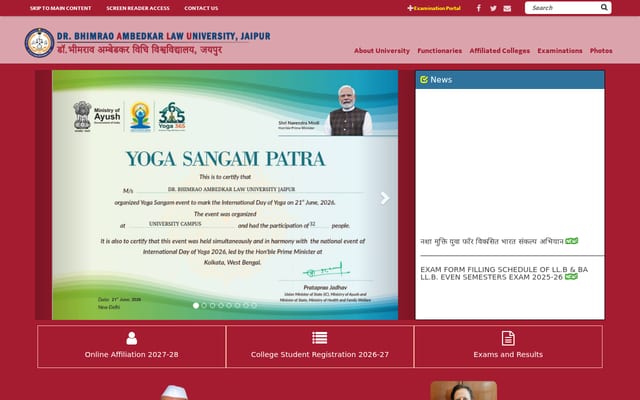This screenshot has width=640, height=400.
Task: Click the university logo emblem
Action: [39, 43]
